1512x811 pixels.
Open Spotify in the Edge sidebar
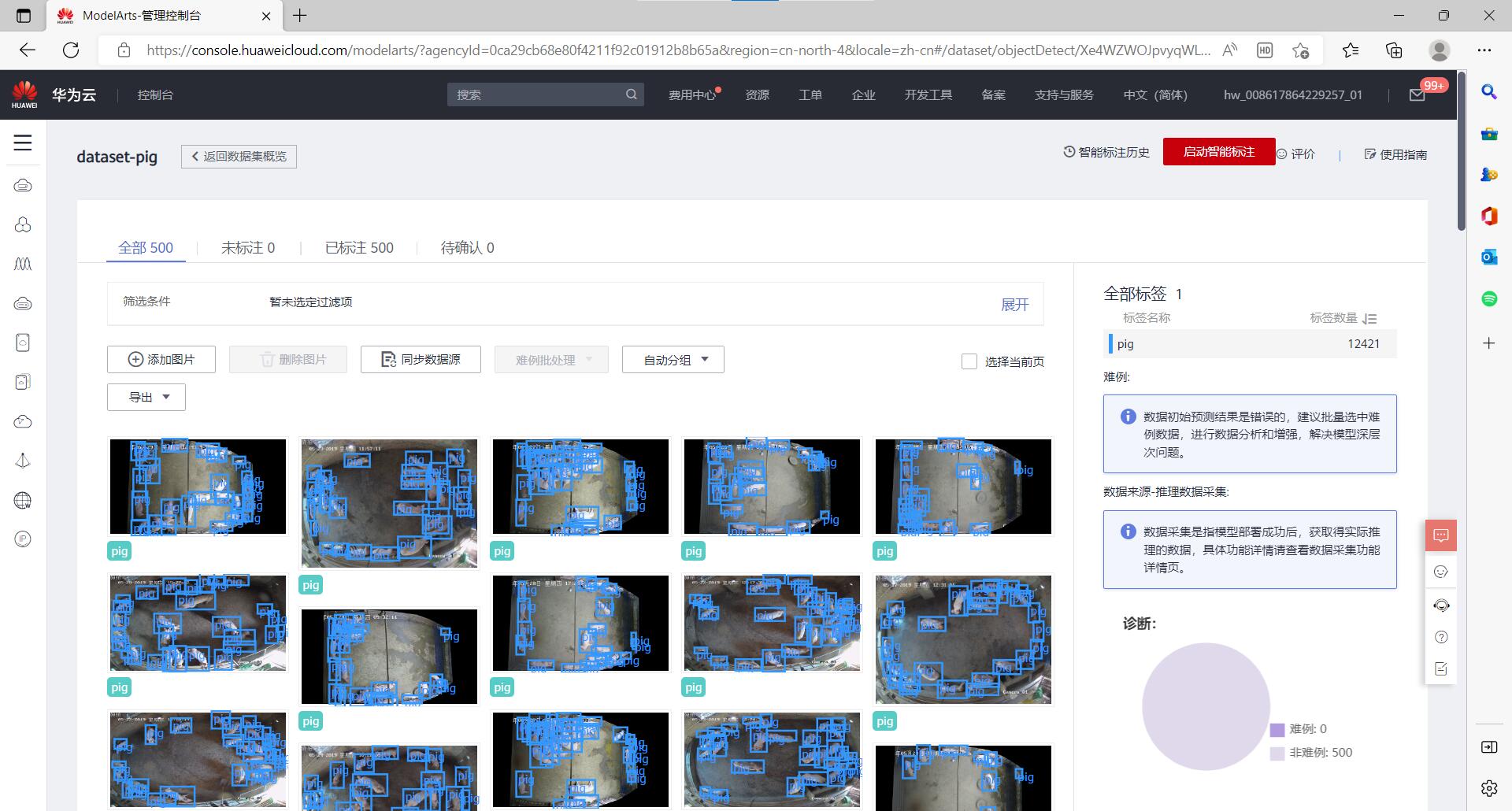[x=1489, y=298]
